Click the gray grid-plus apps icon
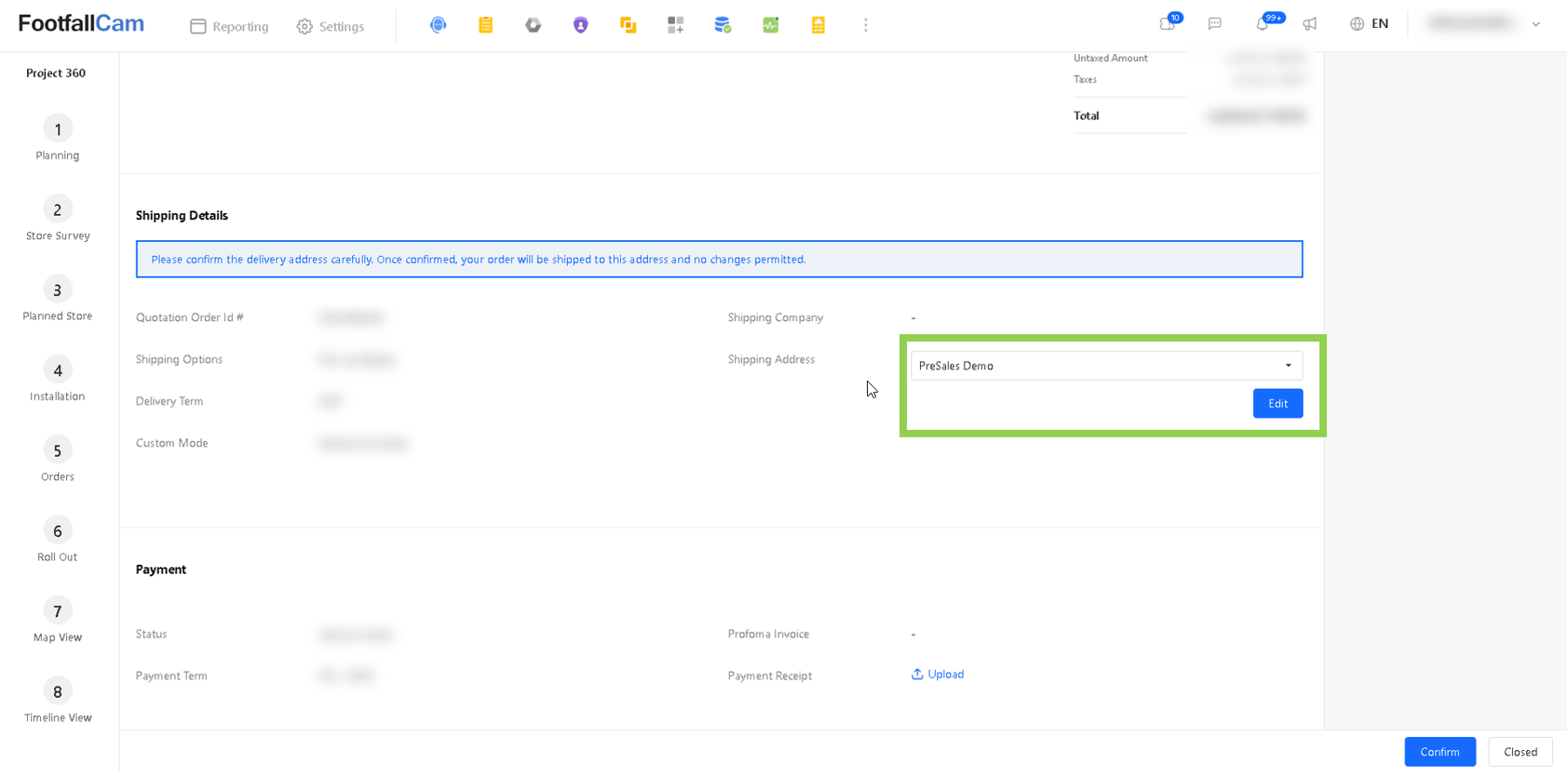Image resolution: width=1568 pixels, height=777 pixels. tap(675, 25)
